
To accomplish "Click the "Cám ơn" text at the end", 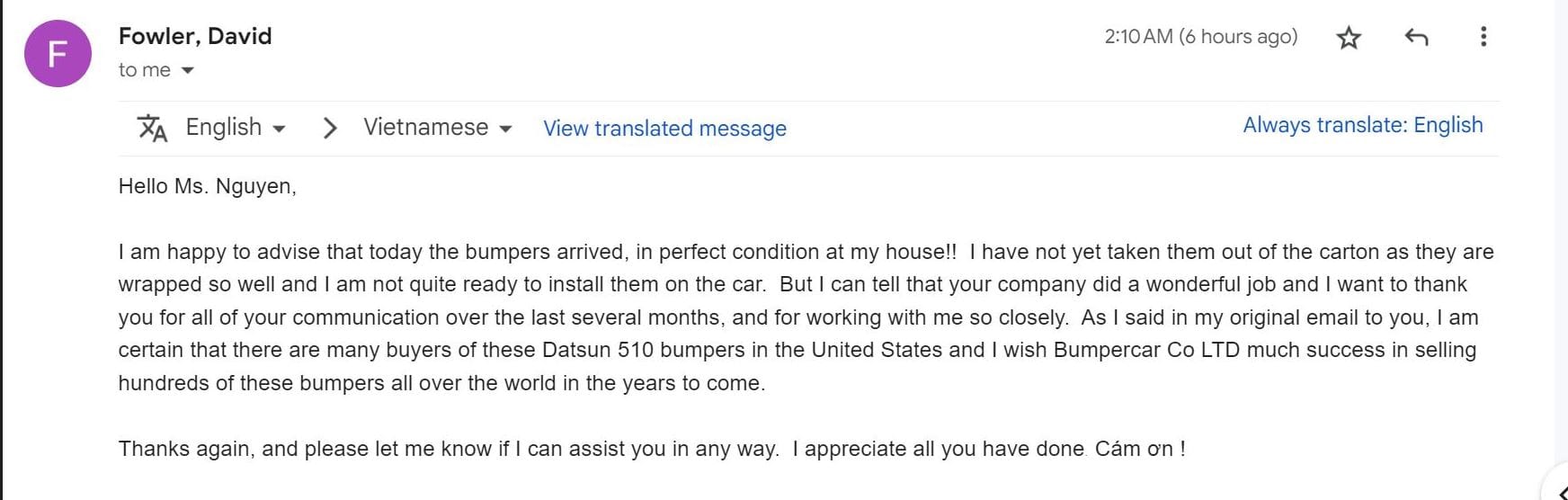I will (x=1135, y=449).
